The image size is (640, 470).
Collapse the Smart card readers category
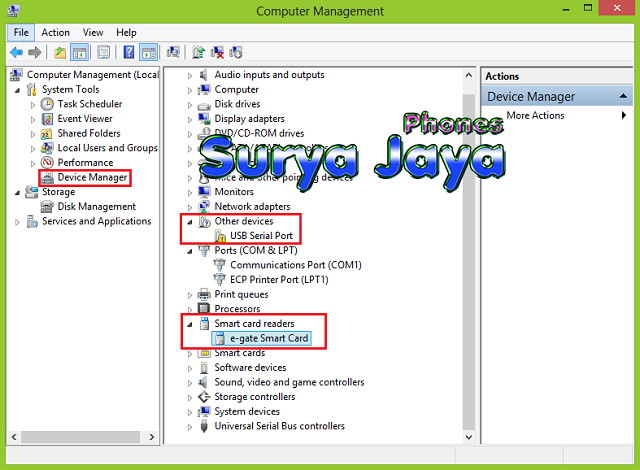(190, 324)
